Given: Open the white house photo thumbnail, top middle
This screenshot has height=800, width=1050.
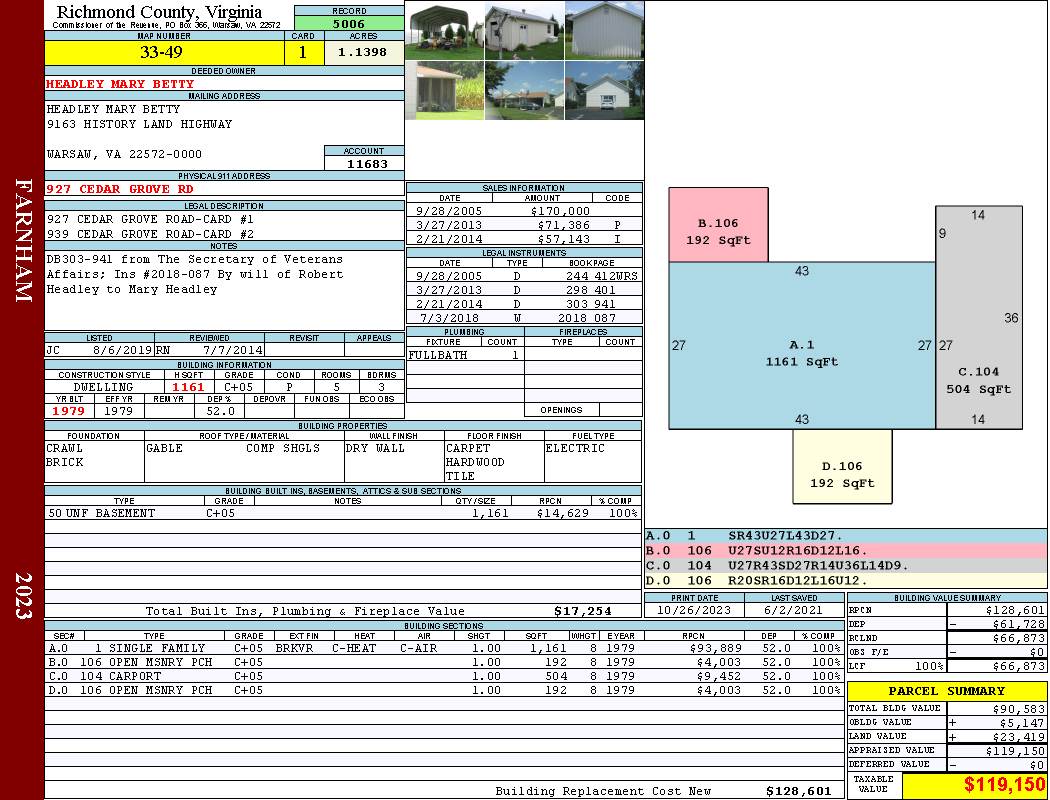Looking at the screenshot, I should [524, 31].
